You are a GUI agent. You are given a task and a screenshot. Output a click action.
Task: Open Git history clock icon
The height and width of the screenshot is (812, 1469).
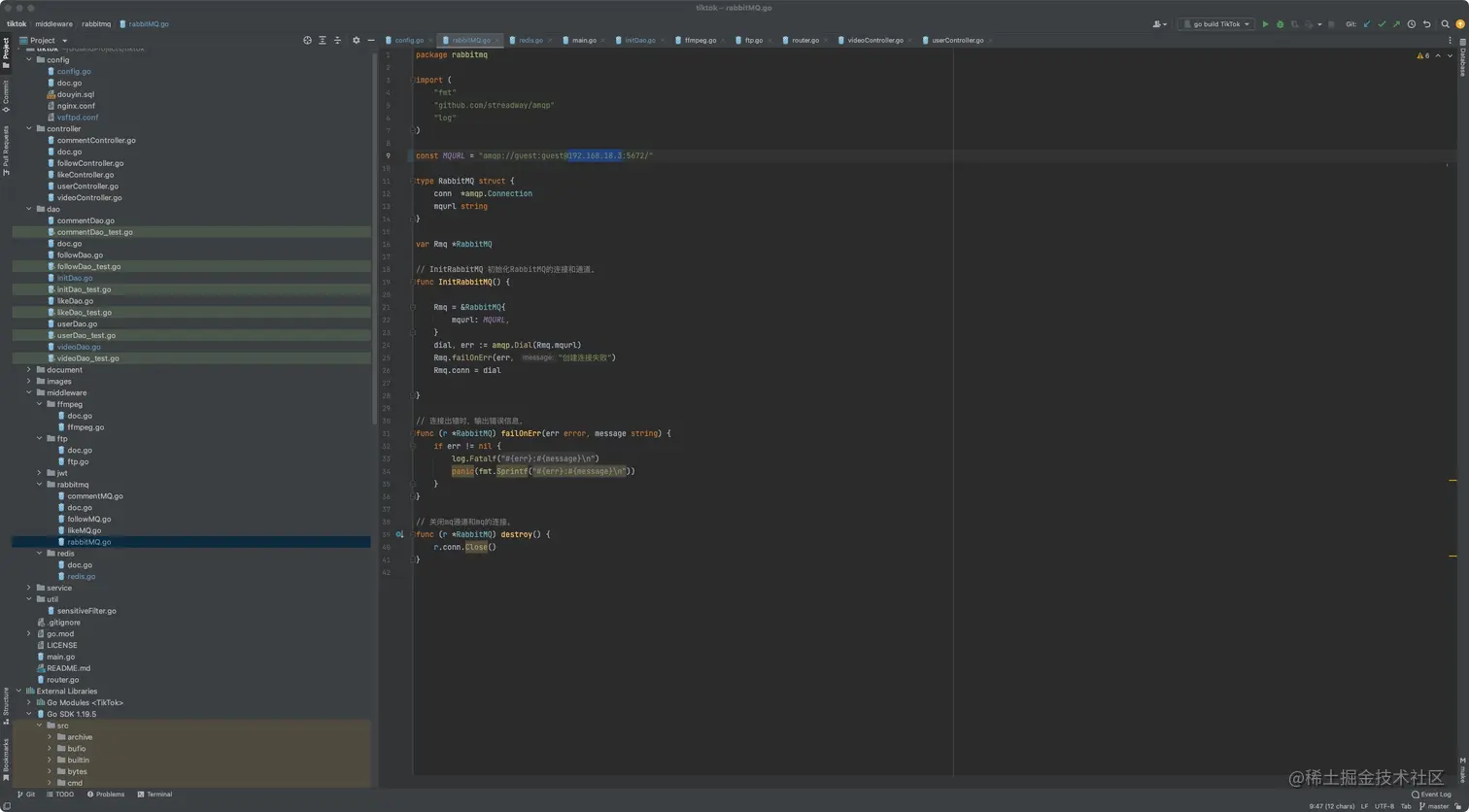pyautogui.click(x=1411, y=24)
